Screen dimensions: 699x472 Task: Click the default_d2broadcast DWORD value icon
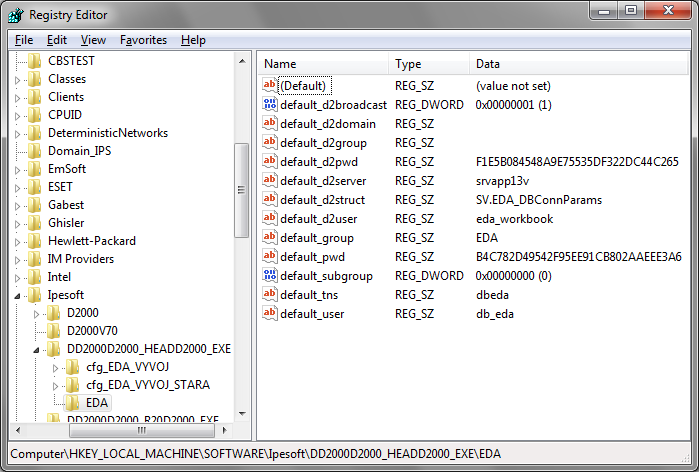coord(269,105)
